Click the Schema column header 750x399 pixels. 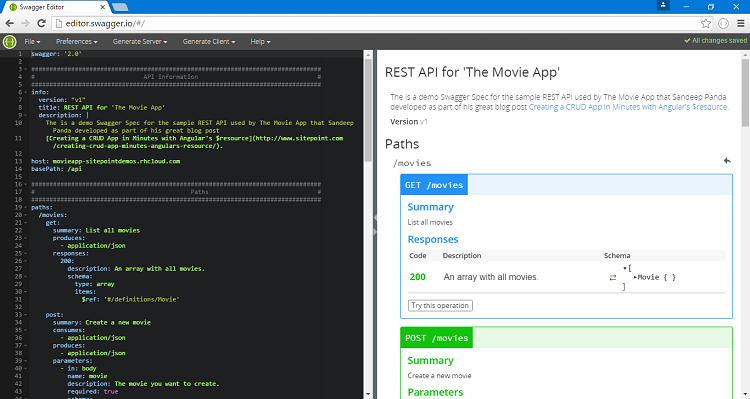point(617,255)
